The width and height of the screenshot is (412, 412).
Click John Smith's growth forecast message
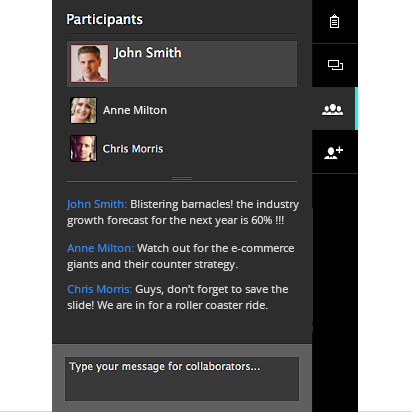coord(183,212)
